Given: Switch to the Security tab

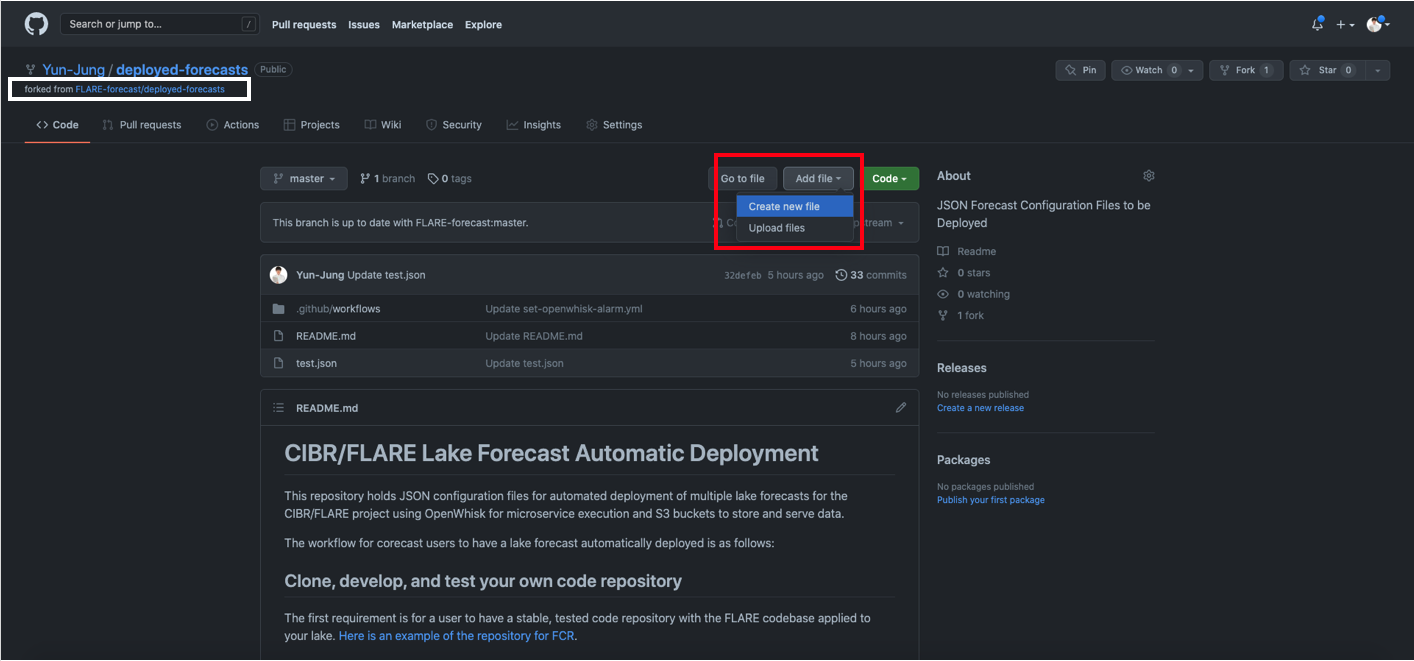Looking at the screenshot, I should click(x=454, y=125).
